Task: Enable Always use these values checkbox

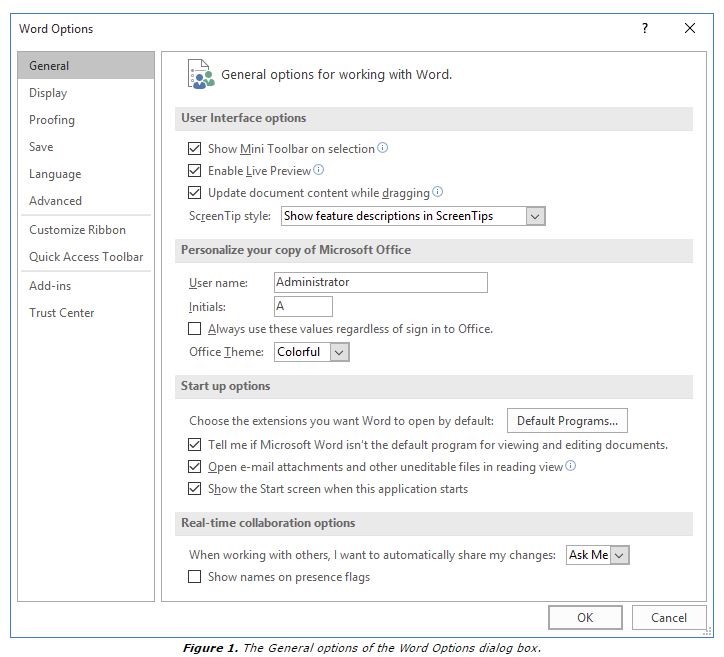Action: pos(195,329)
